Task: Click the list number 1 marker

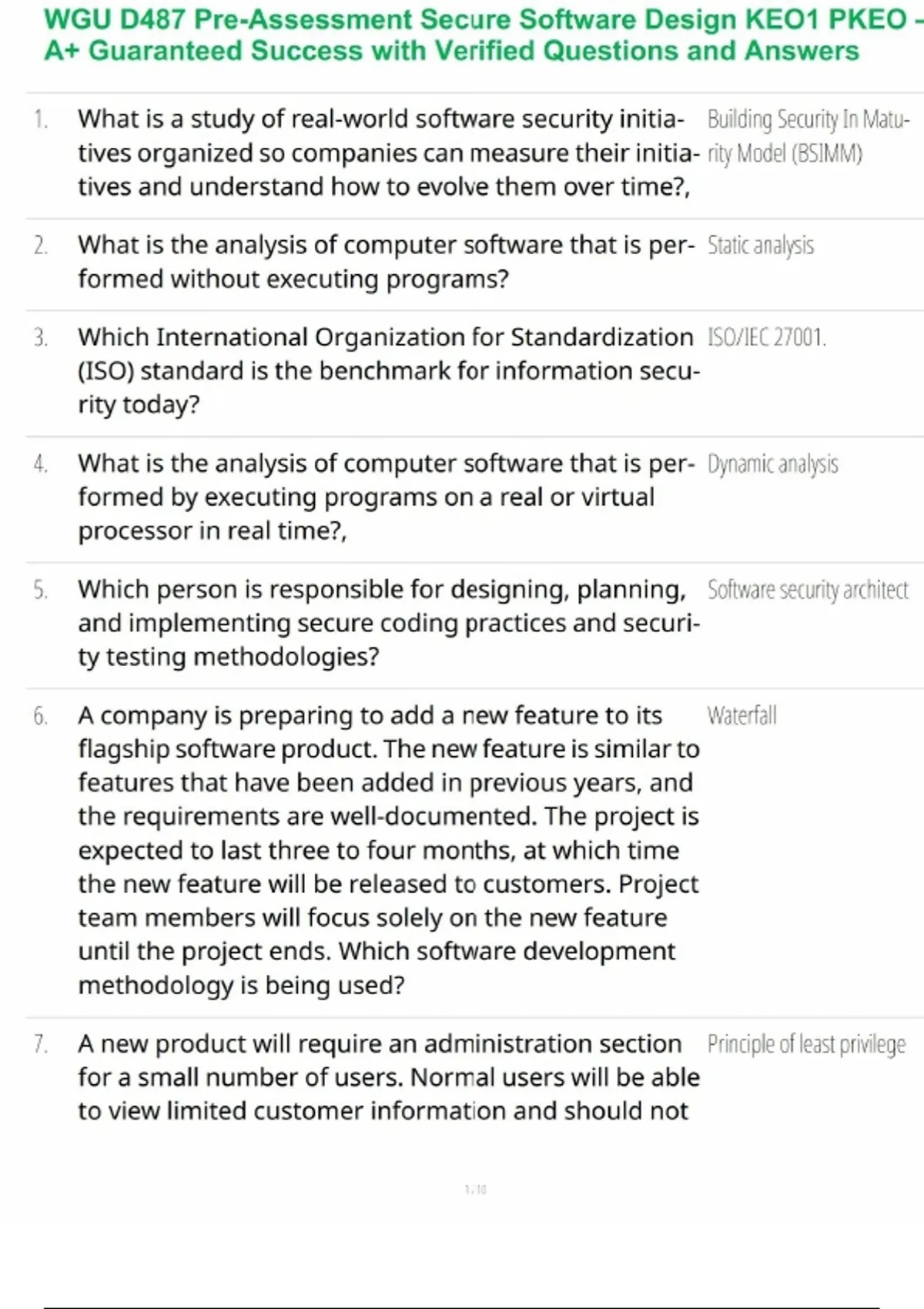Action: 41,119
